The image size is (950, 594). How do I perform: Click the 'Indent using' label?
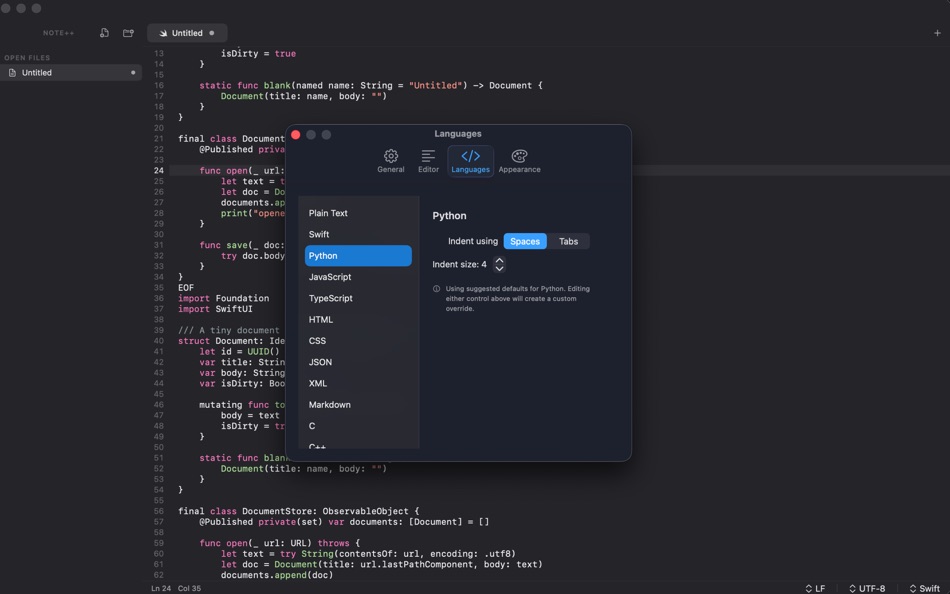pyautogui.click(x=473, y=241)
